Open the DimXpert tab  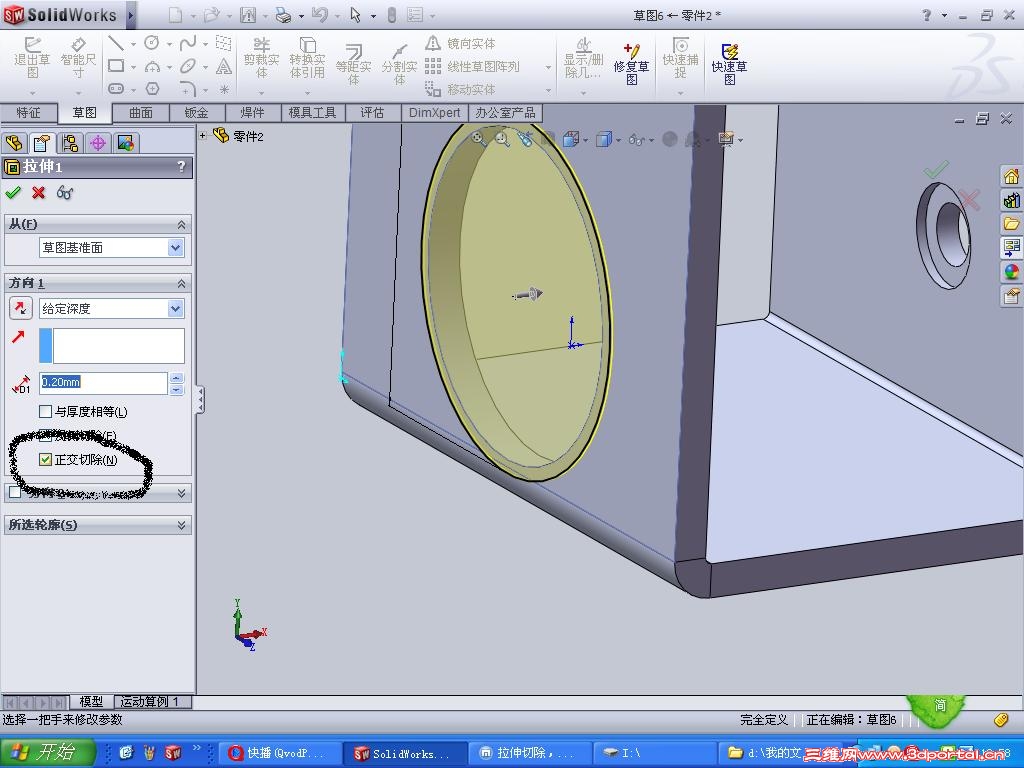[434, 112]
